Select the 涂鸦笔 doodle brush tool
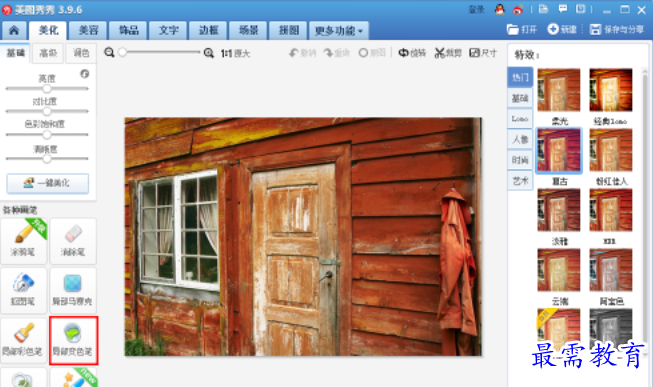The image size is (653, 387). [23, 241]
